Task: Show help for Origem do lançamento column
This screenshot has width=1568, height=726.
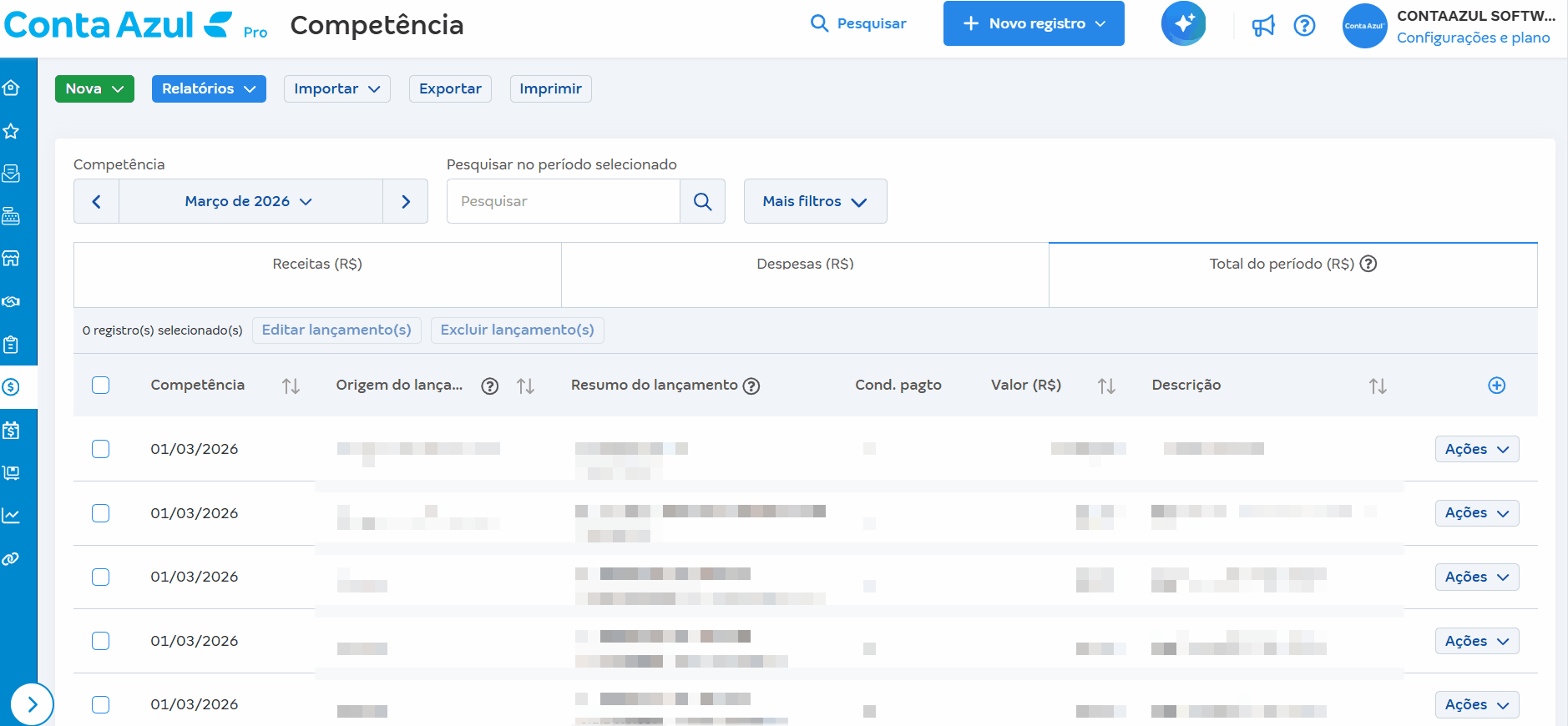Action: click(x=490, y=386)
